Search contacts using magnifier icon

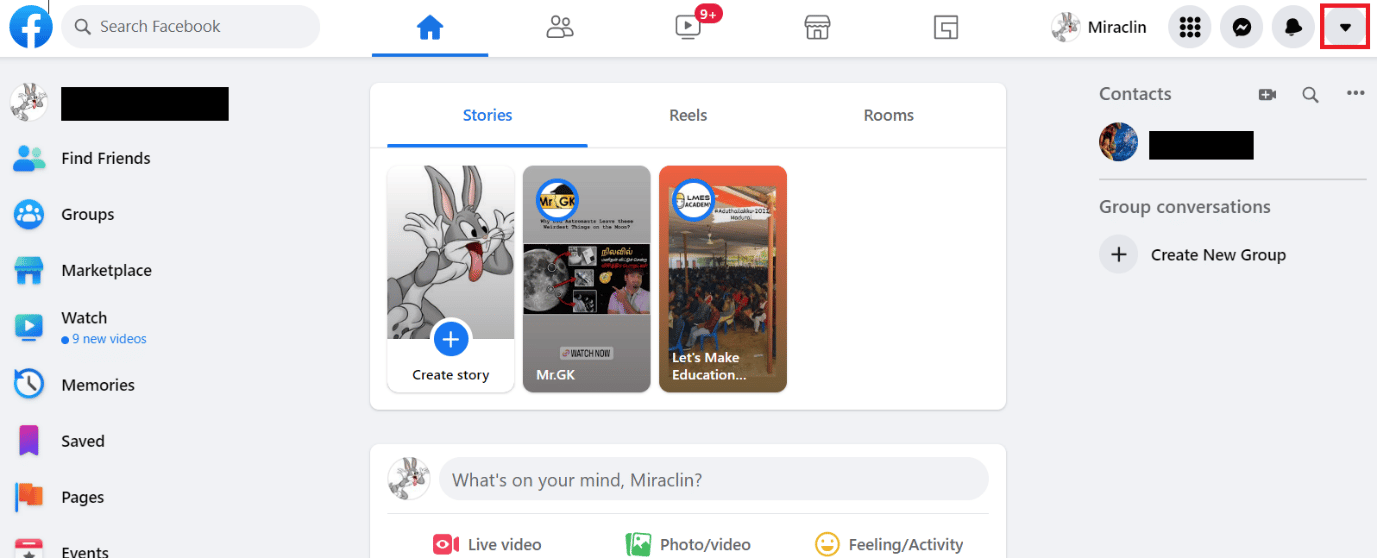(1310, 94)
